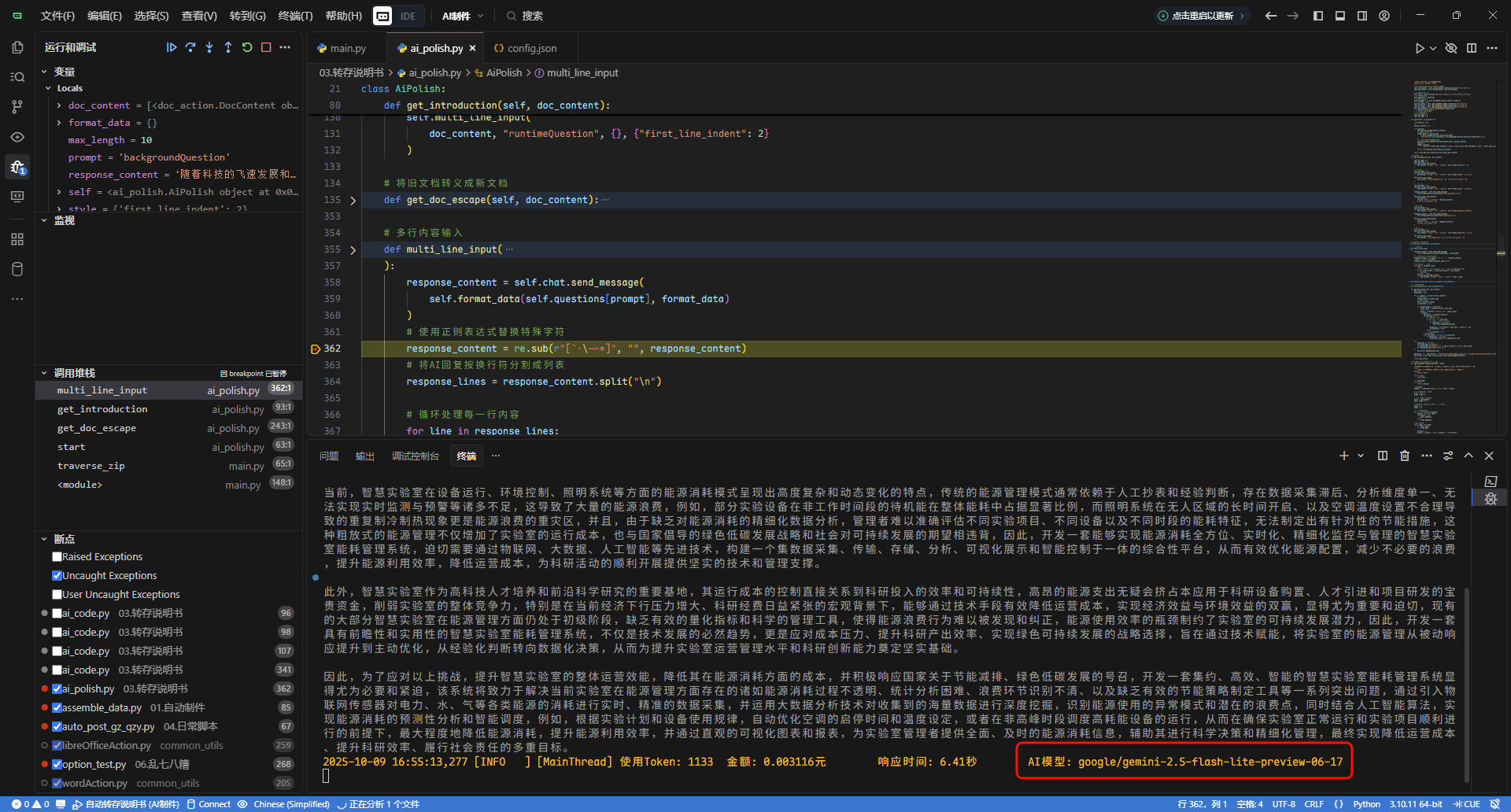The width and height of the screenshot is (1511, 812).
Task: Toggle the assemble_data.py breakpoint checkbox
Action: (x=57, y=707)
